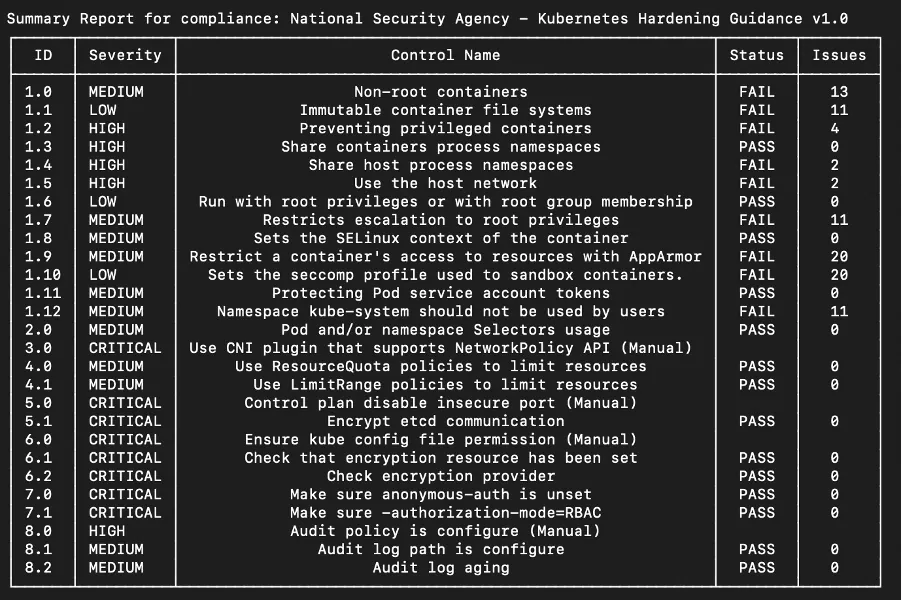The height and width of the screenshot is (600, 902).
Task: Click the Control Name column header
Action: [x=445, y=55]
